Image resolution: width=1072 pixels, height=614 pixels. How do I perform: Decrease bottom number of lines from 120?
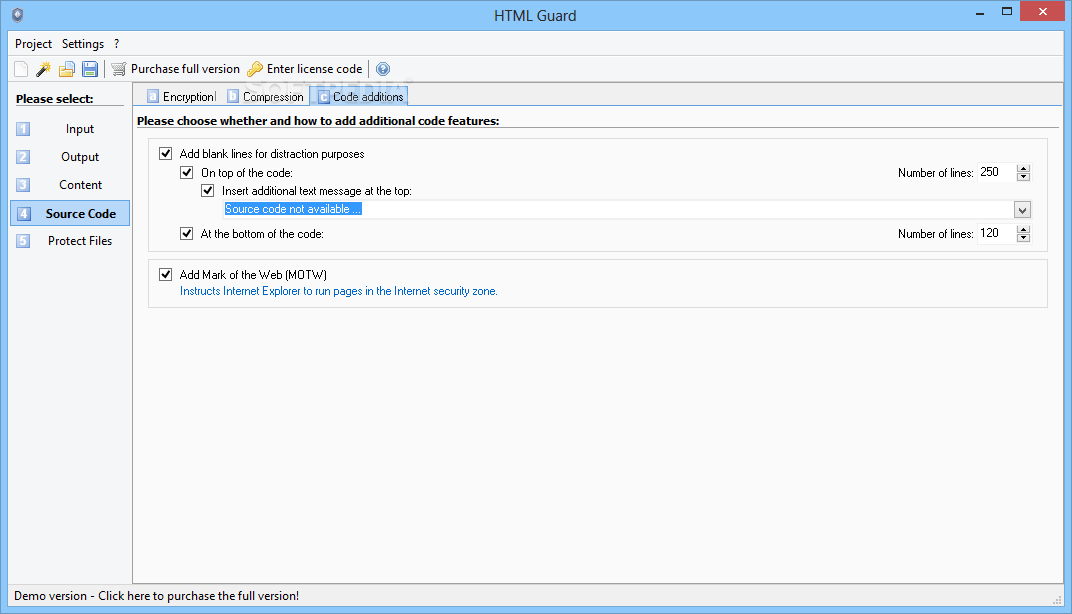pos(1023,238)
